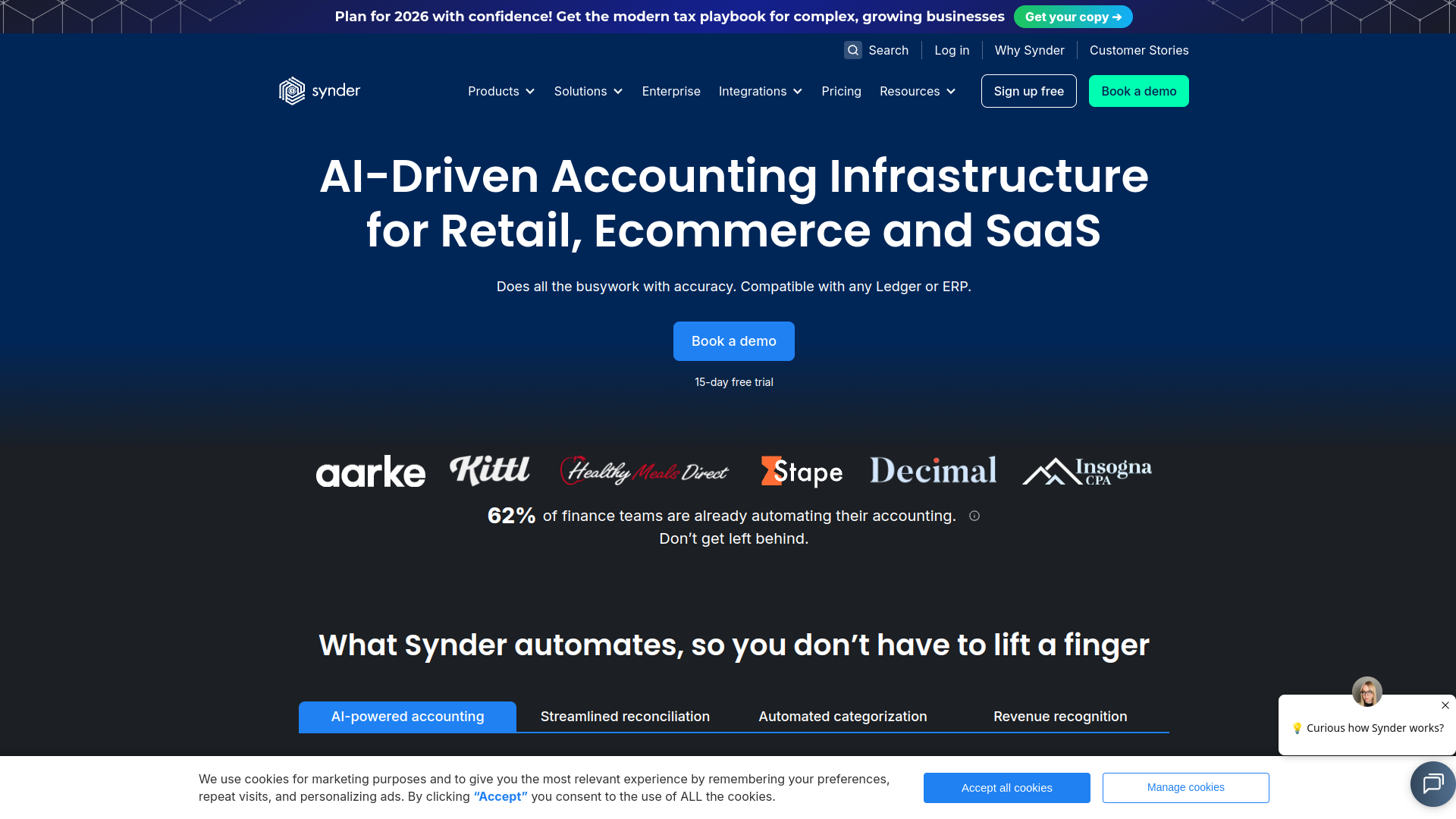The width and height of the screenshot is (1456, 819).
Task: Expand the Resources dropdown
Action: [x=917, y=91]
